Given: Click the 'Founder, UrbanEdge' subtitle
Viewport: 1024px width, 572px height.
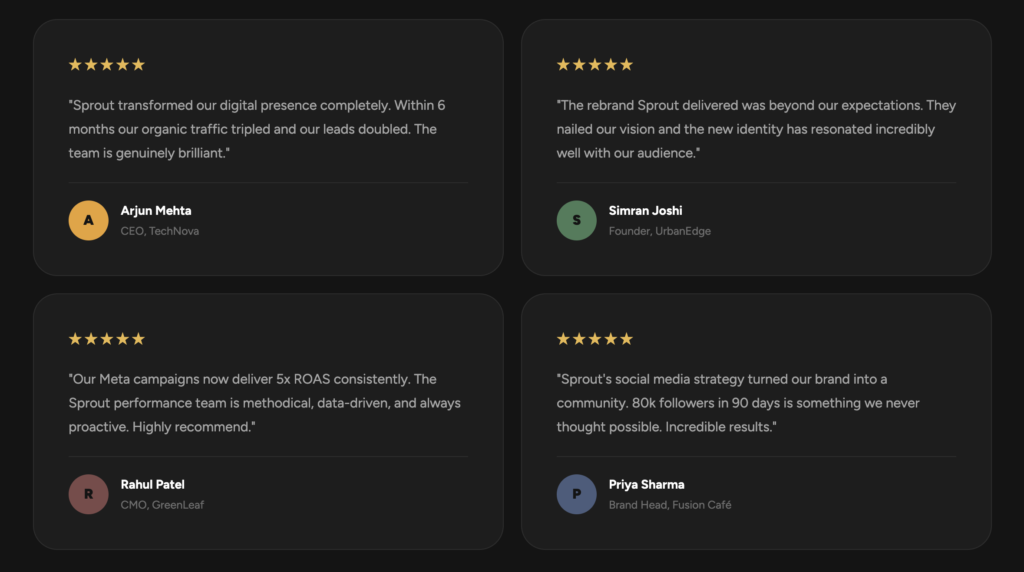Looking at the screenshot, I should [x=659, y=231].
